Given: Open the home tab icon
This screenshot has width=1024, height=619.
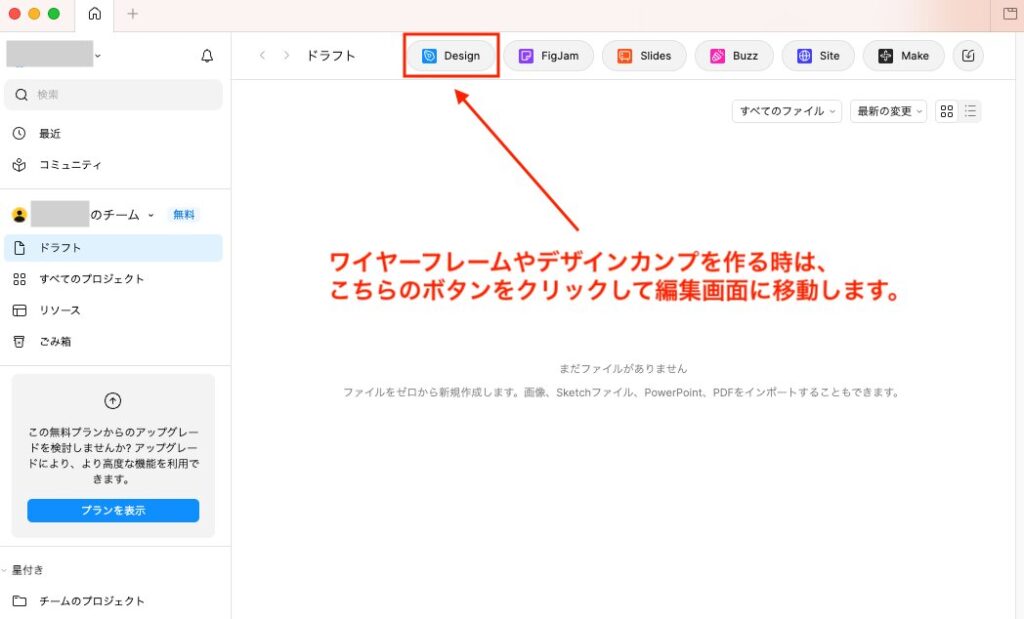Looking at the screenshot, I should pyautogui.click(x=94, y=14).
